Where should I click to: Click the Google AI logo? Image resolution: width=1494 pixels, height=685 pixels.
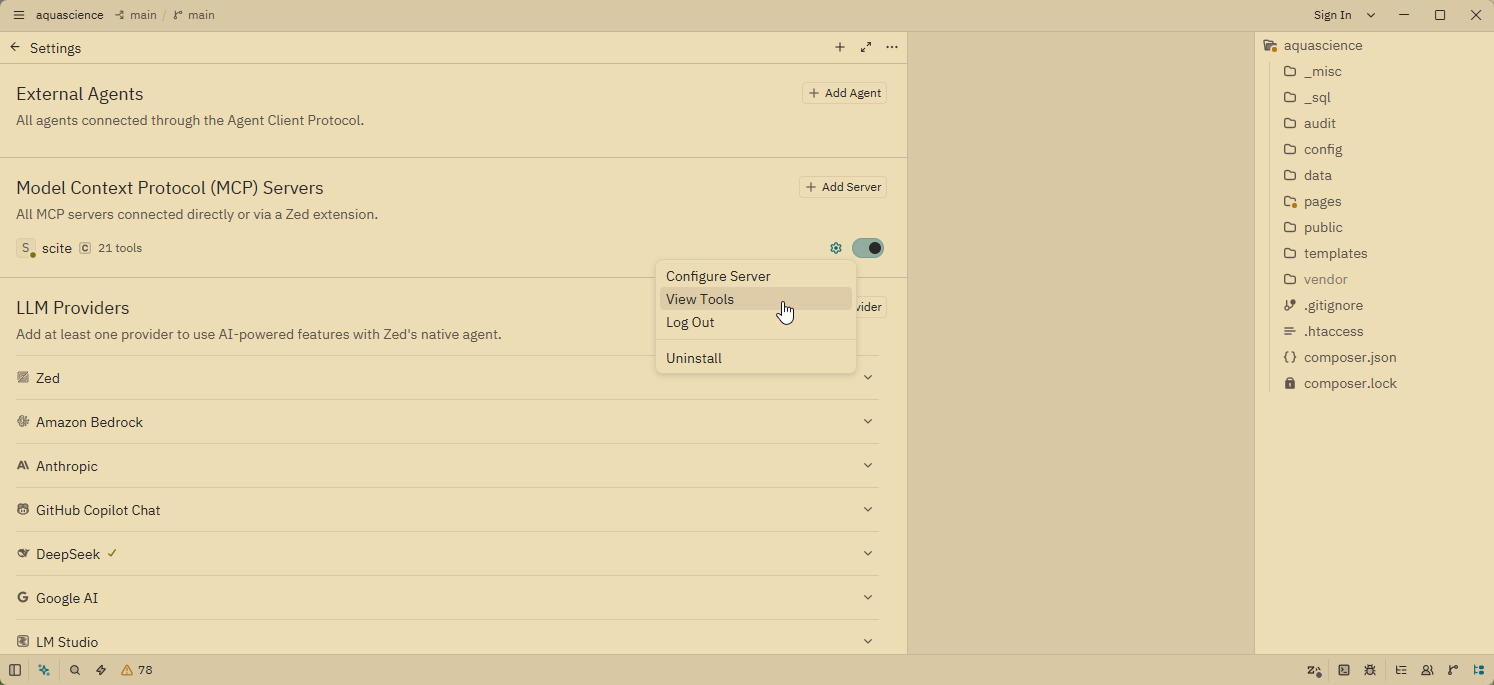click(x=23, y=597)
